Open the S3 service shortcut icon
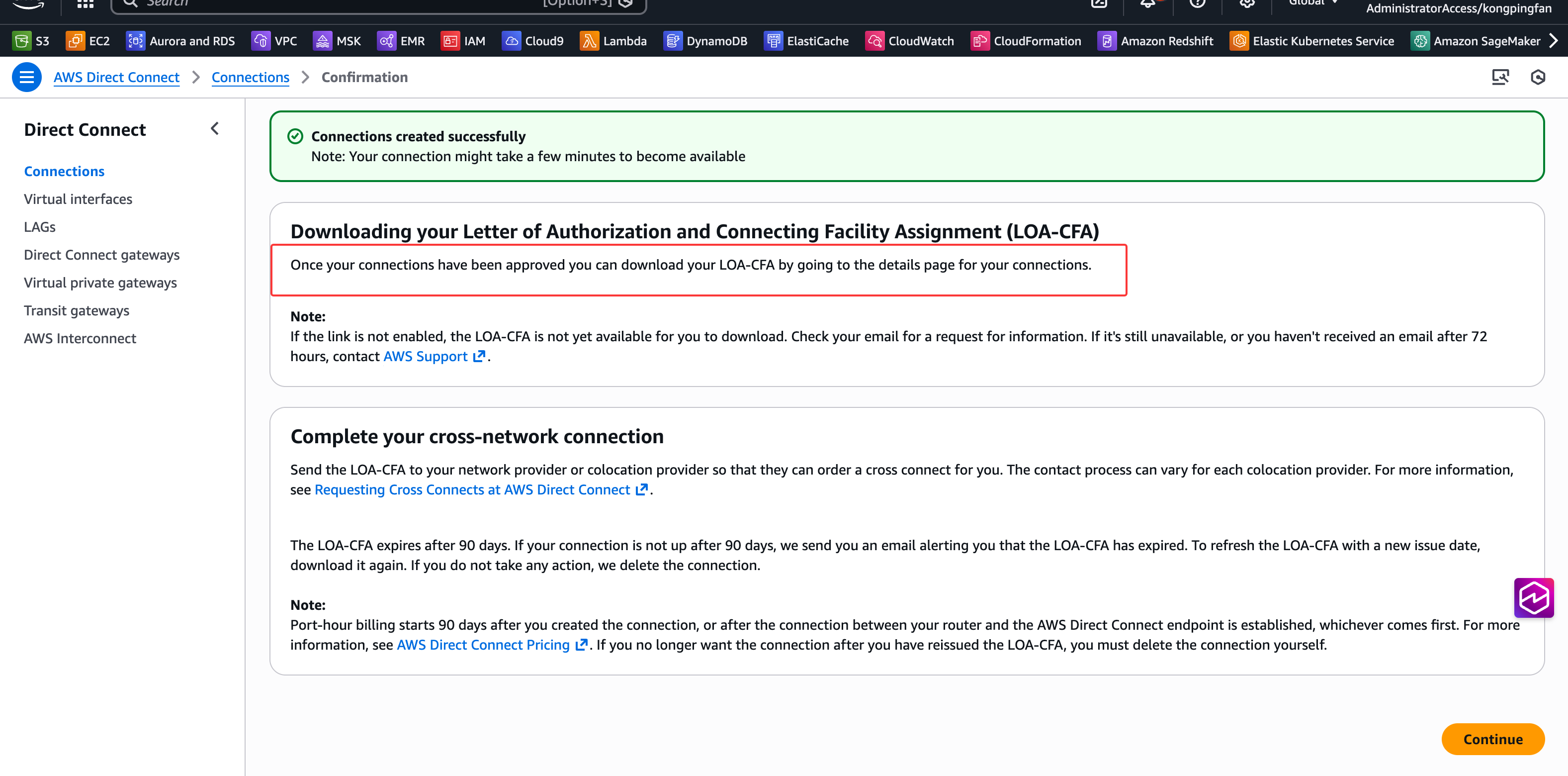 [22, 41]
